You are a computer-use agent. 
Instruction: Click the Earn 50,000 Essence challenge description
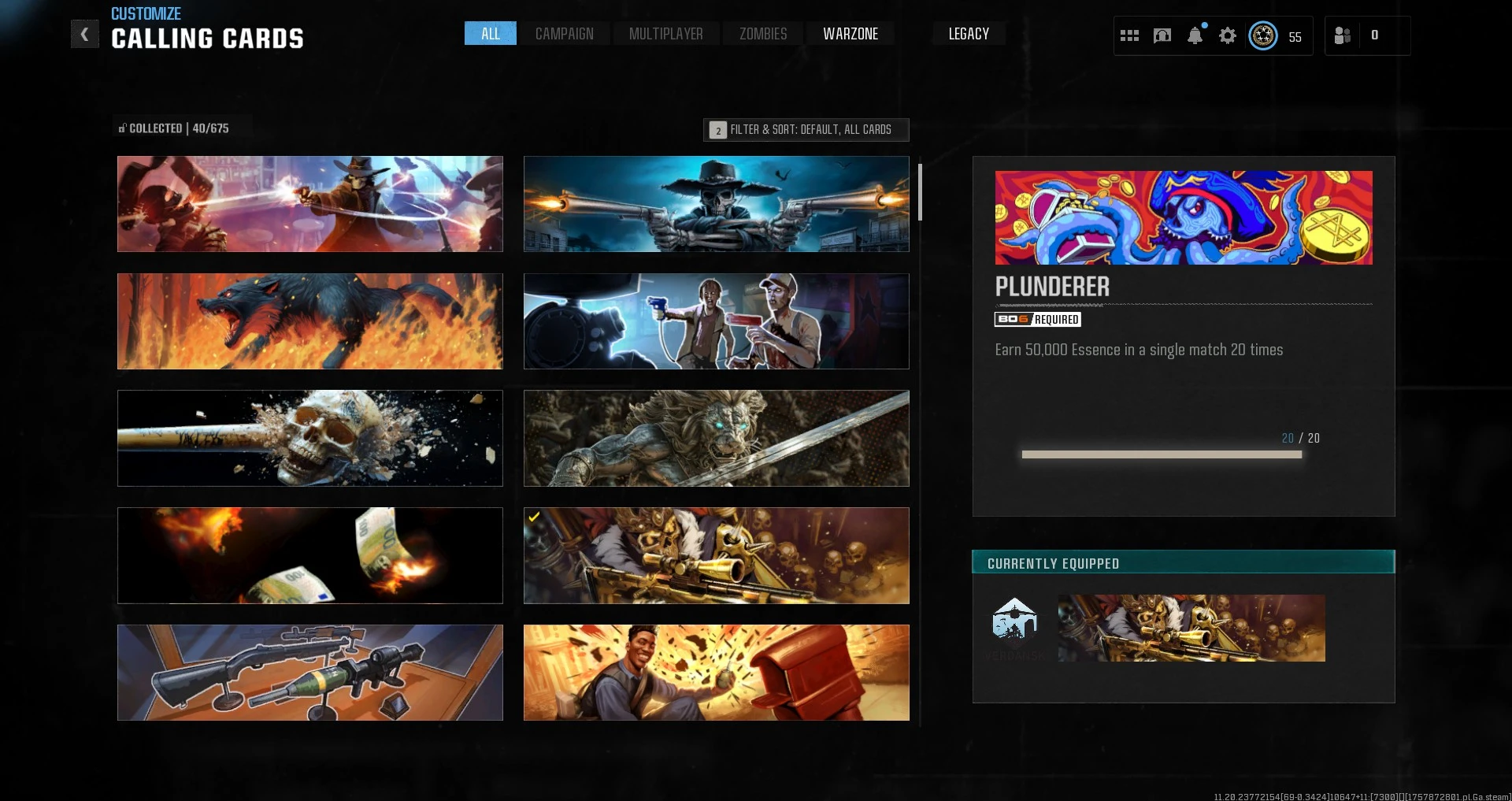[x=1139, y=350]
